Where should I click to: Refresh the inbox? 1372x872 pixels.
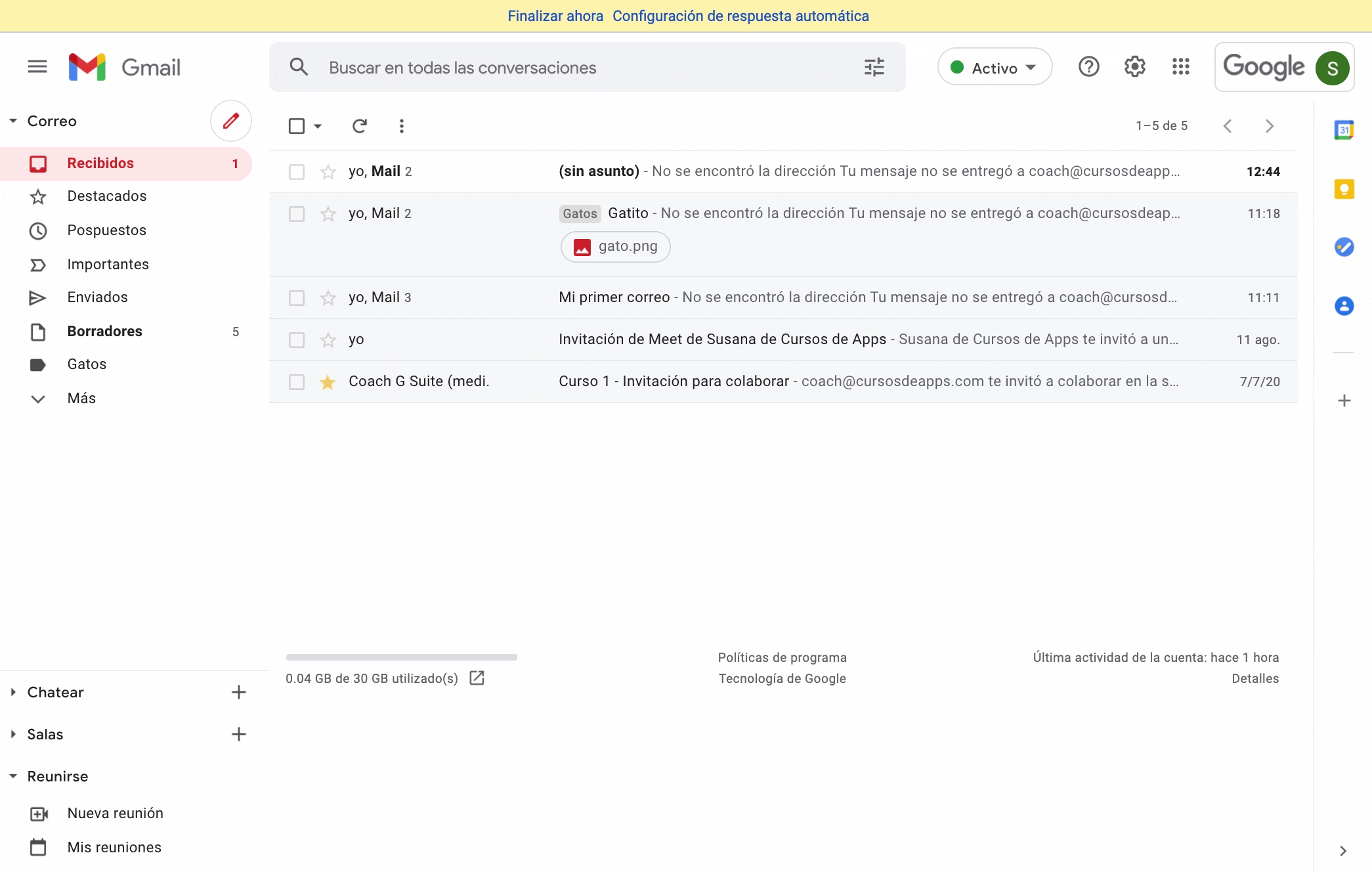(x=360, y=126)
